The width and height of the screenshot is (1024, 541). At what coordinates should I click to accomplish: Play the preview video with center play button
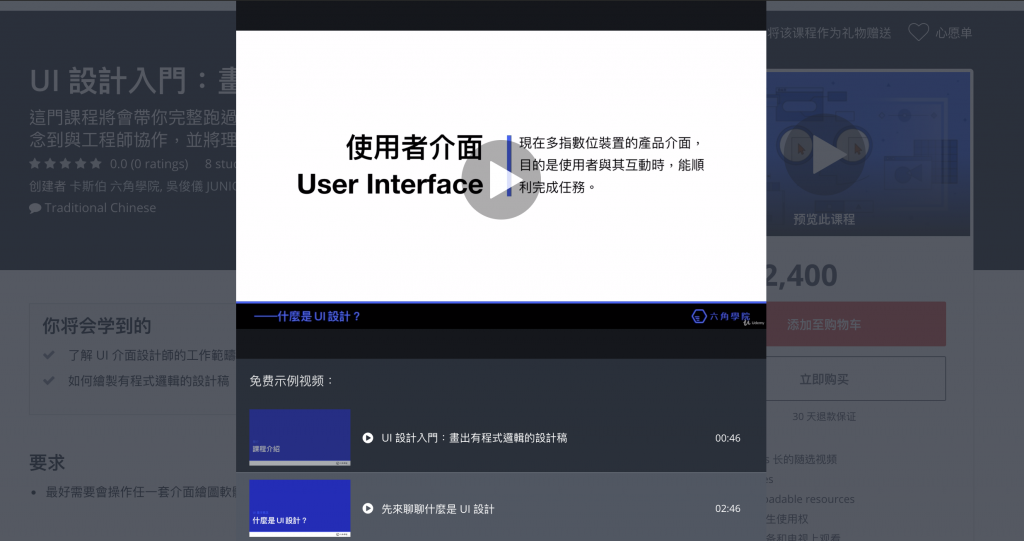(501, 180)
